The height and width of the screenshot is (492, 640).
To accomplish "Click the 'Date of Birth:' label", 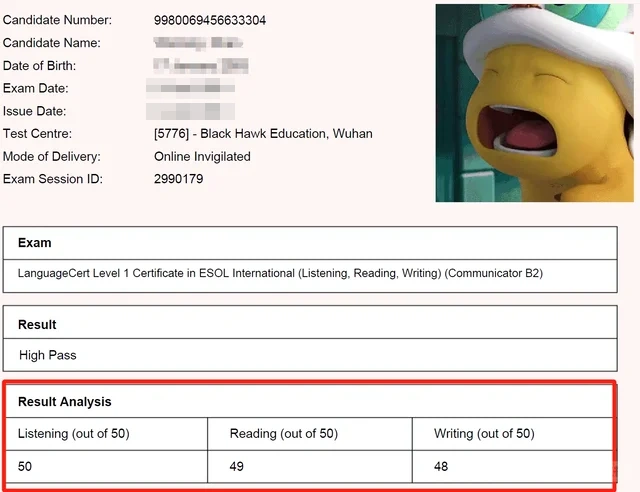I will click(x=39, y=66).
